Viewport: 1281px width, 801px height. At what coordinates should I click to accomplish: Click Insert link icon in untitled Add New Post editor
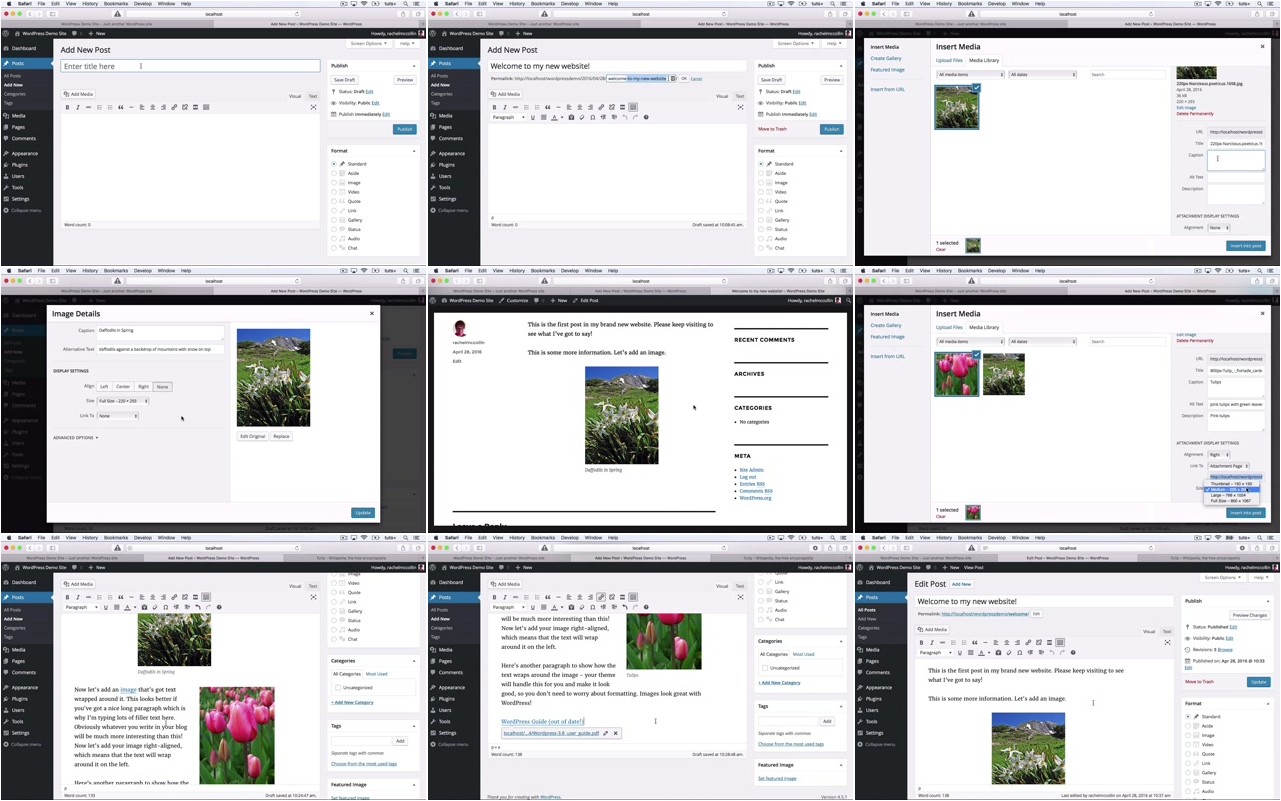(x=174, y=107)
